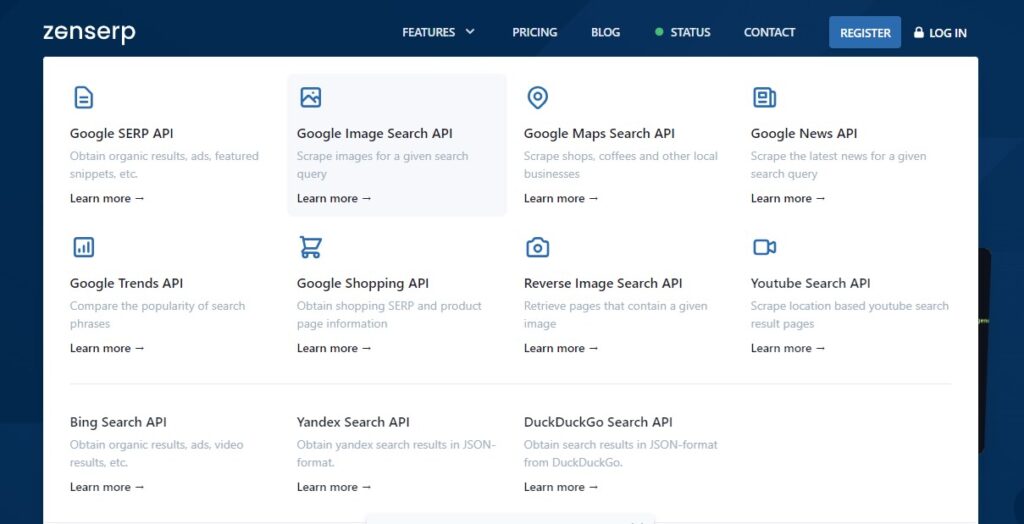Open the Features menu item
Viewport: 1024px width, 524px height.
tap(428, 32)
